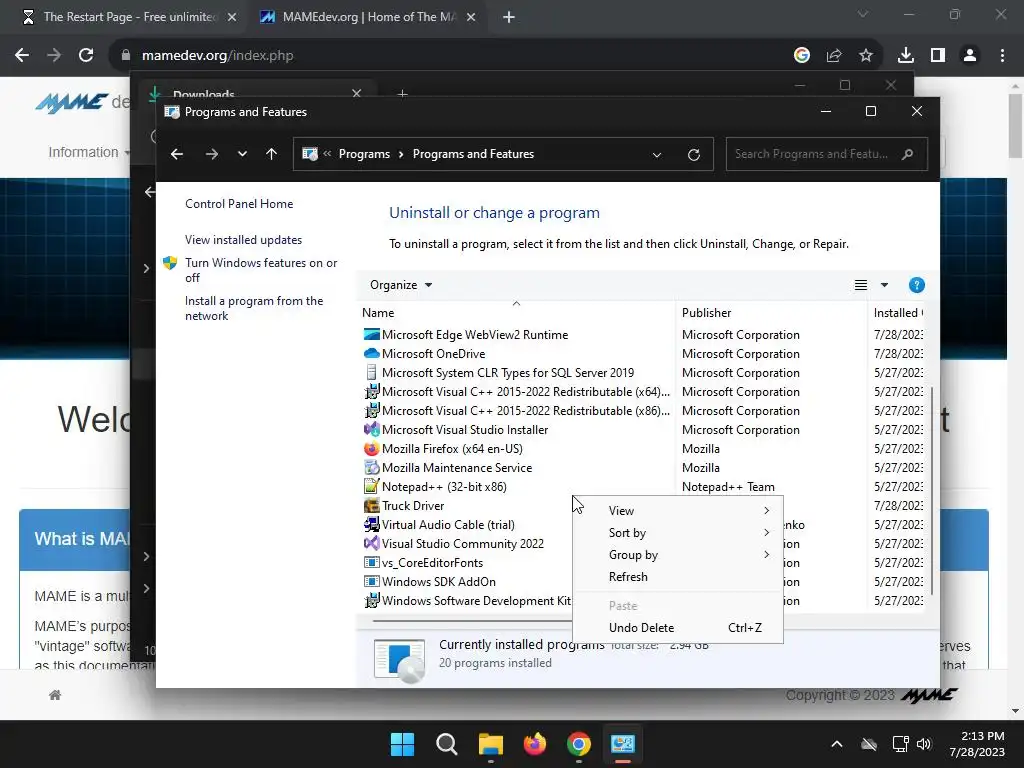Click the Truck Driver program icon
The width and height of the screenshot is (1024, 768).
point(372,505)
